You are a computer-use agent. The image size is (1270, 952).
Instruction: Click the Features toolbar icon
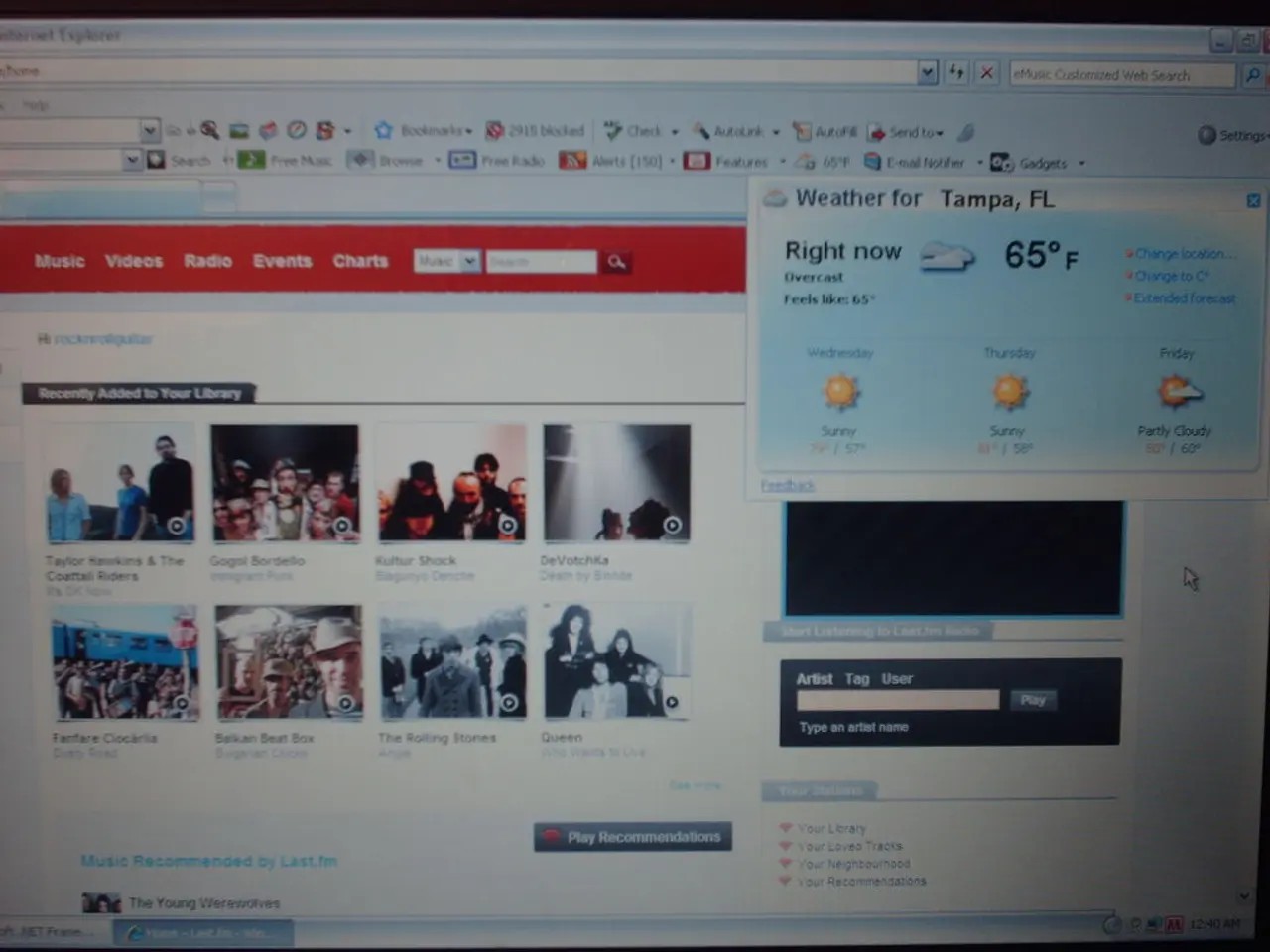pyautogui.click(x=698, y=161)
